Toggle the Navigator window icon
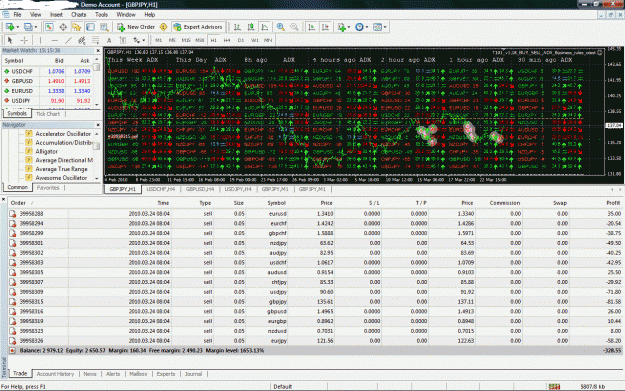 (x=77, y=27)
